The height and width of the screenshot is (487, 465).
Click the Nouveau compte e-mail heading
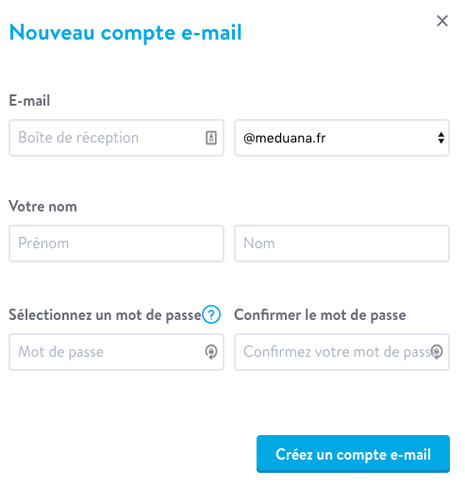(x=125, y=33)
